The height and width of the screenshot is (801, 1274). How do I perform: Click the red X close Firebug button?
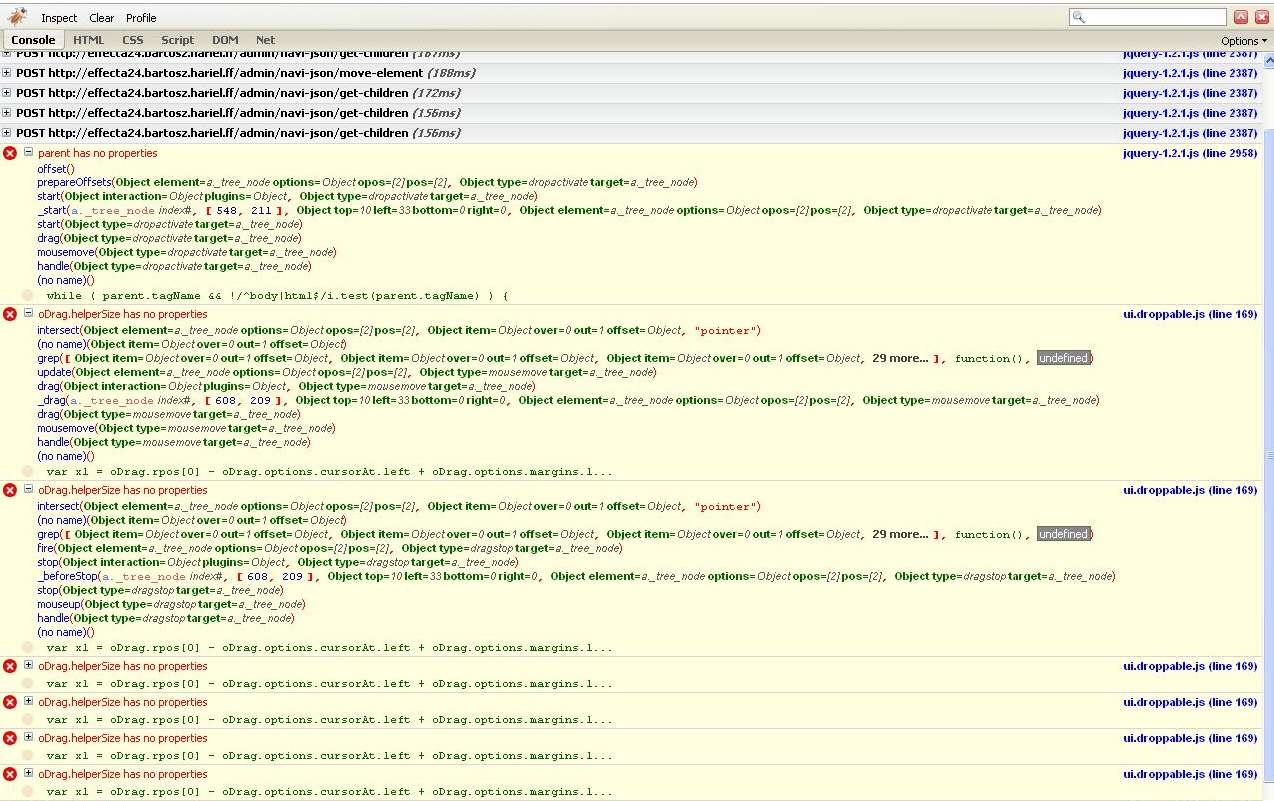point(1260,17)
